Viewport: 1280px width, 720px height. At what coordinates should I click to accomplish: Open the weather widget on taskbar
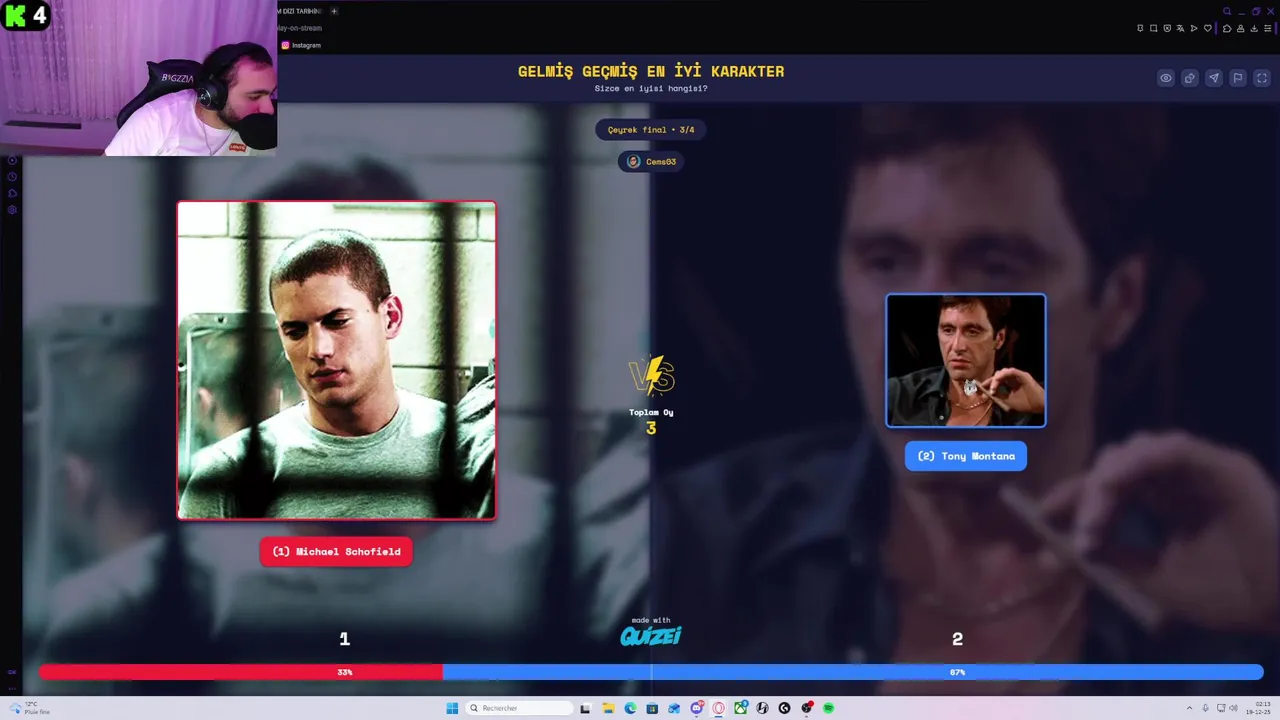(30, 708)
